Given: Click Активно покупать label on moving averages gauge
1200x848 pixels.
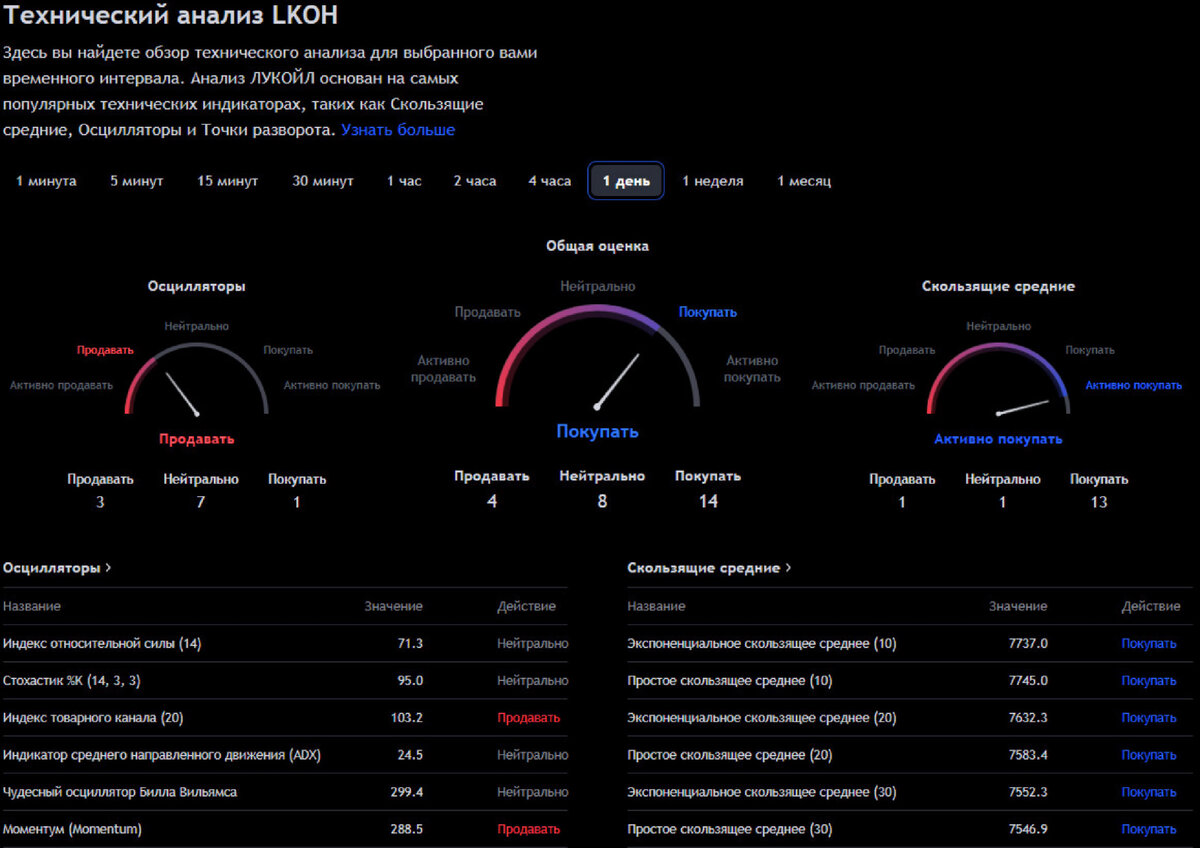Looking at the screenshot, I should (1134, 385).
